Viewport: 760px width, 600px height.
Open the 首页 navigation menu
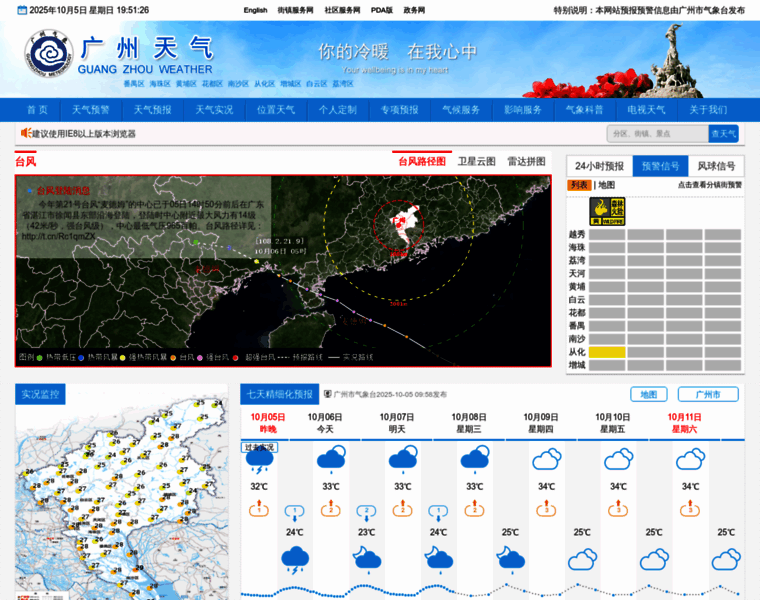[x=37, y=110]
